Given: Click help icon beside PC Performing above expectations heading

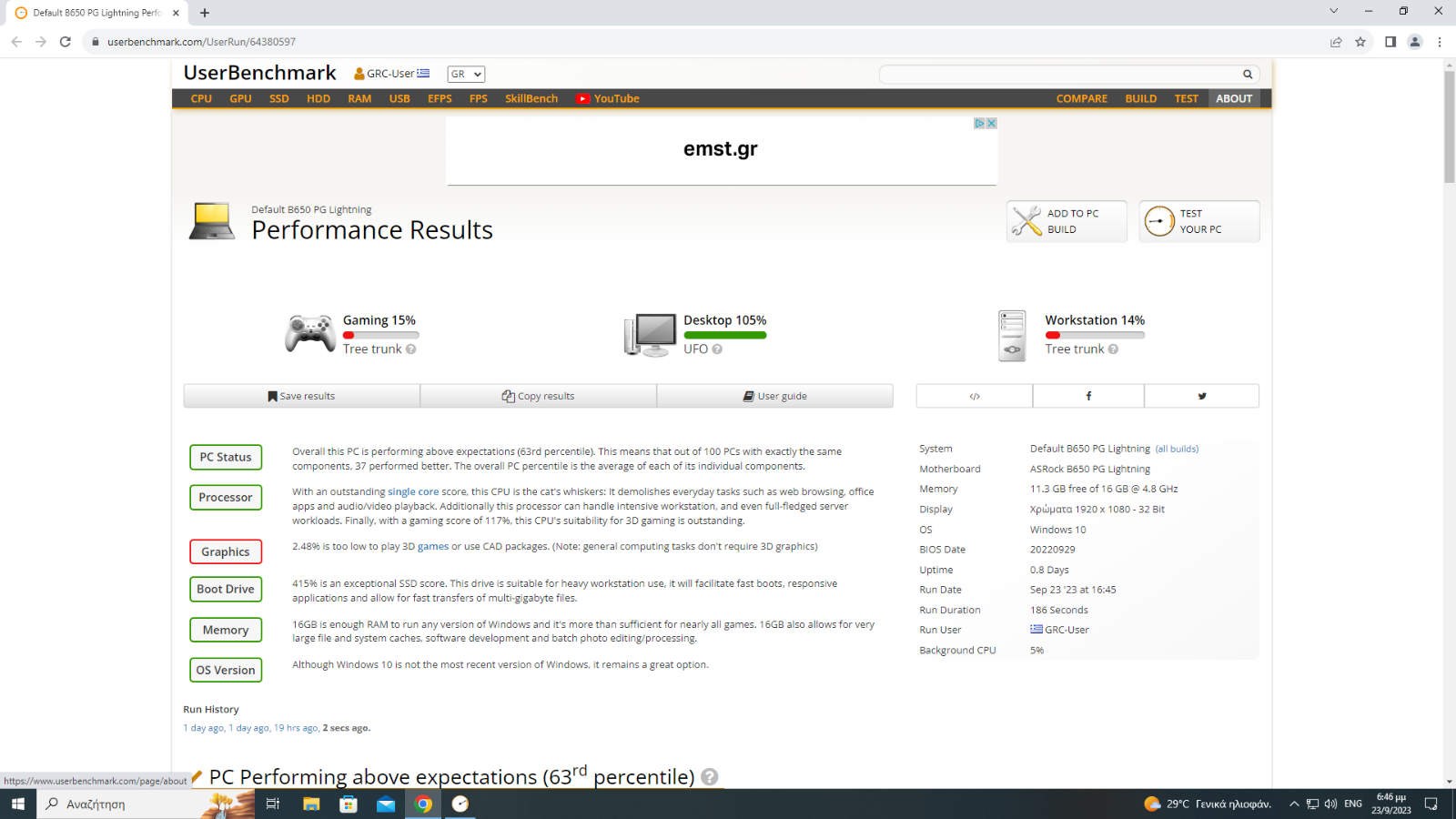Looking at the screenshot, I should 710,776.
